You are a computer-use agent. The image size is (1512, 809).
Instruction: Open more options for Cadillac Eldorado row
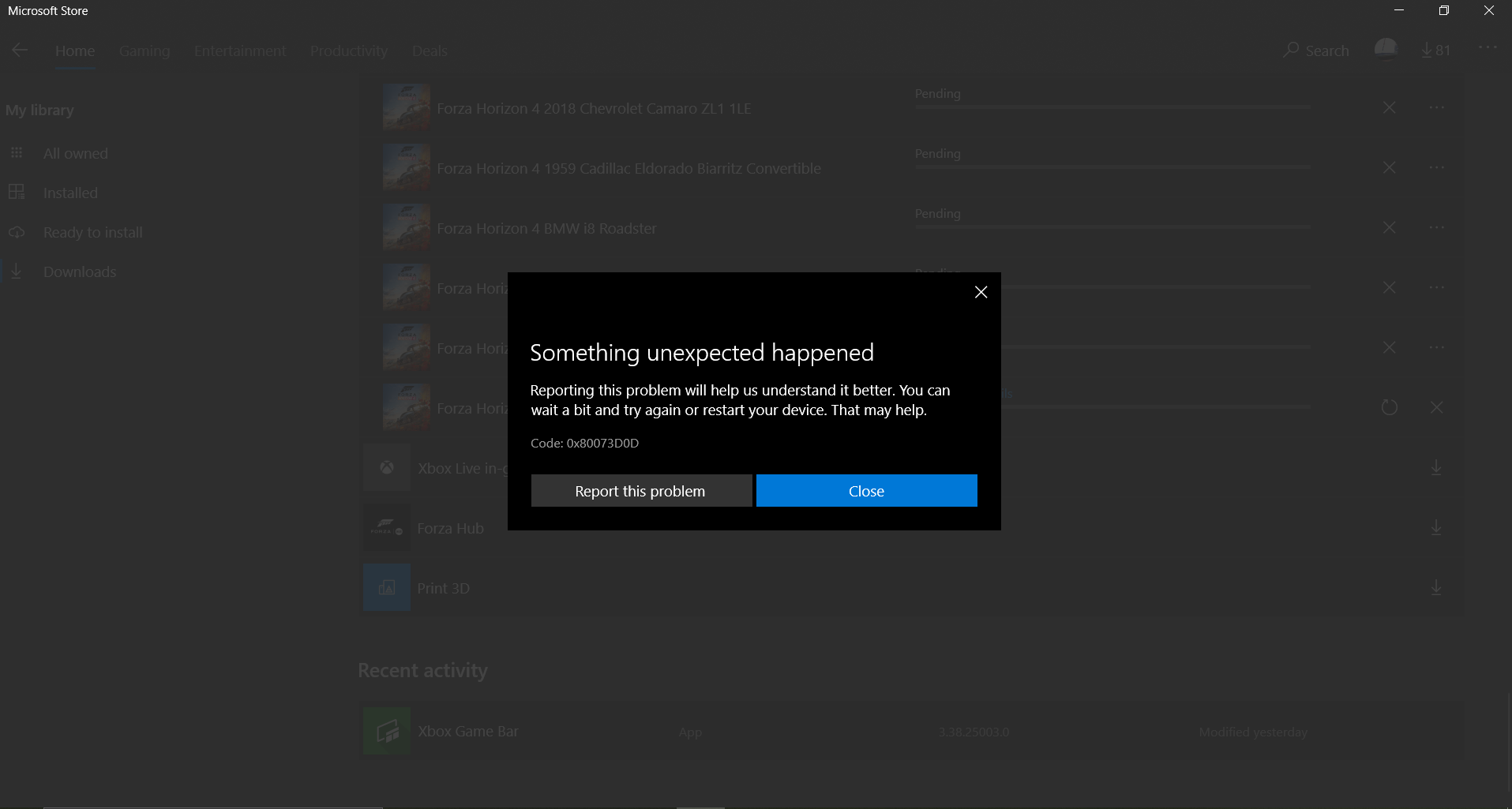click(x=1437, y=167)
